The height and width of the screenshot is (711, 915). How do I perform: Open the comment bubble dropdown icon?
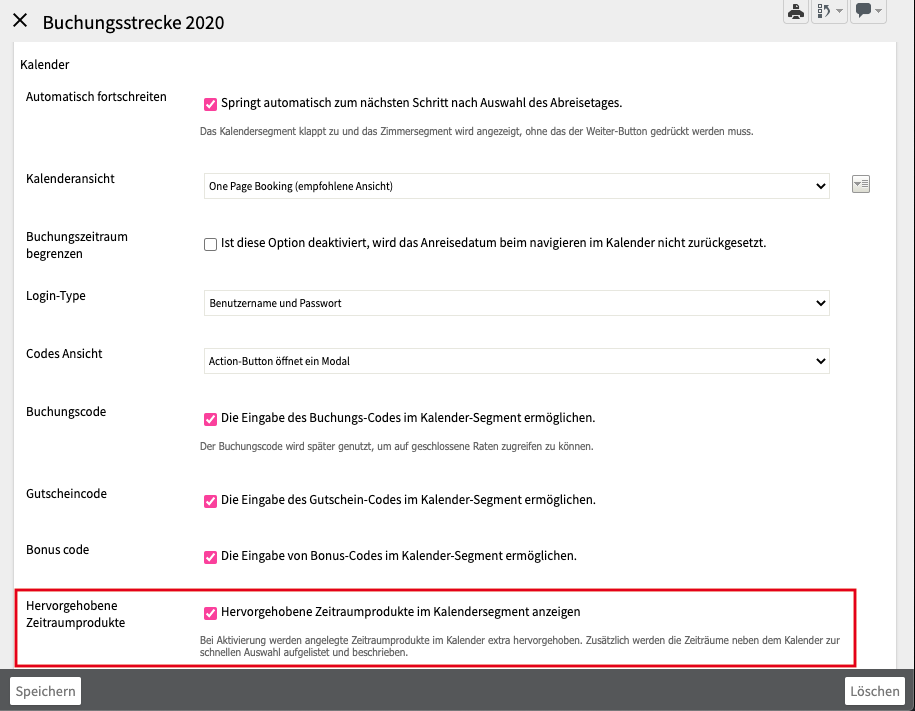pyautogui.click(x=868, y=11)
